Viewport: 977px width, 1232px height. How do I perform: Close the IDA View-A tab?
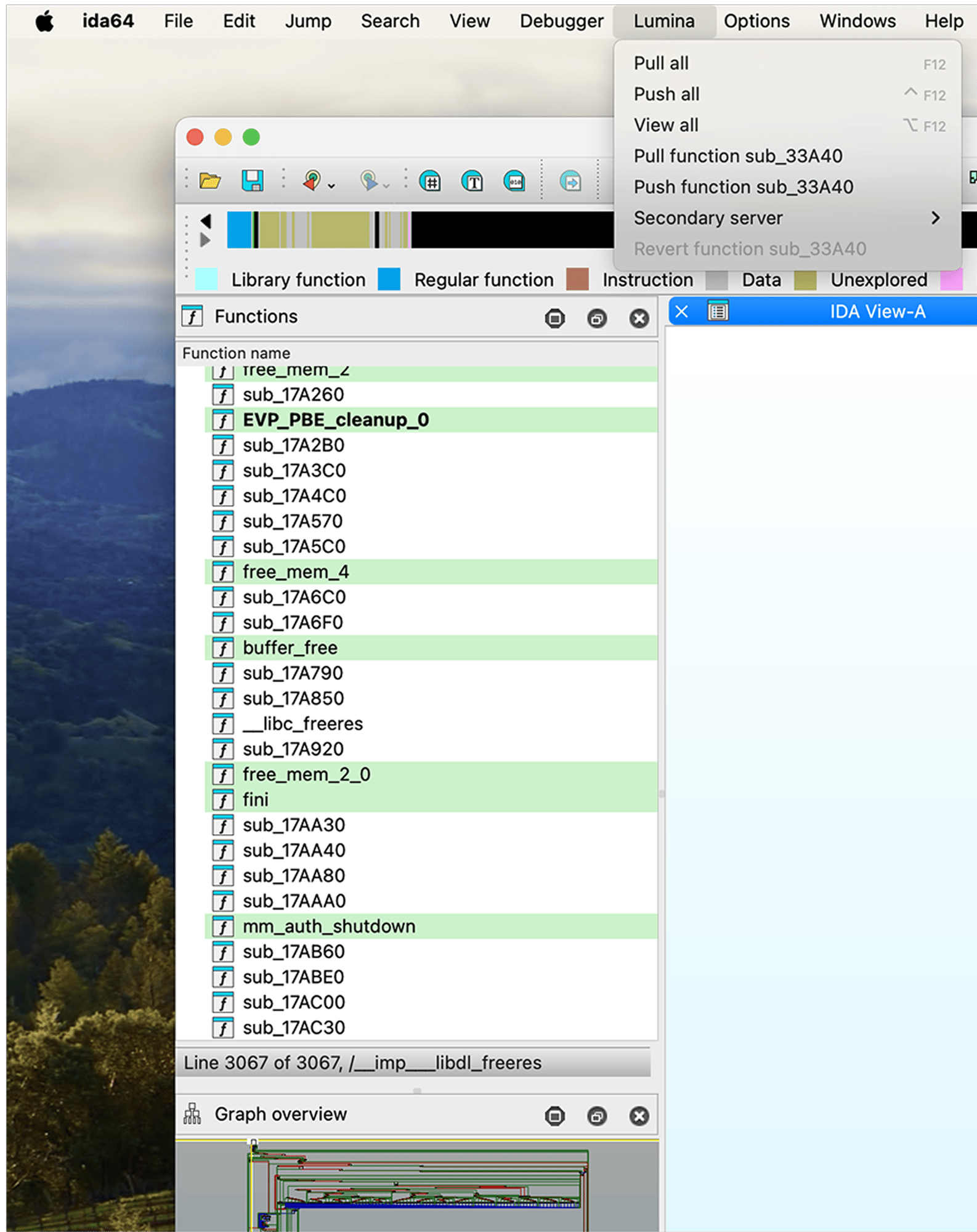click(682, 312)
